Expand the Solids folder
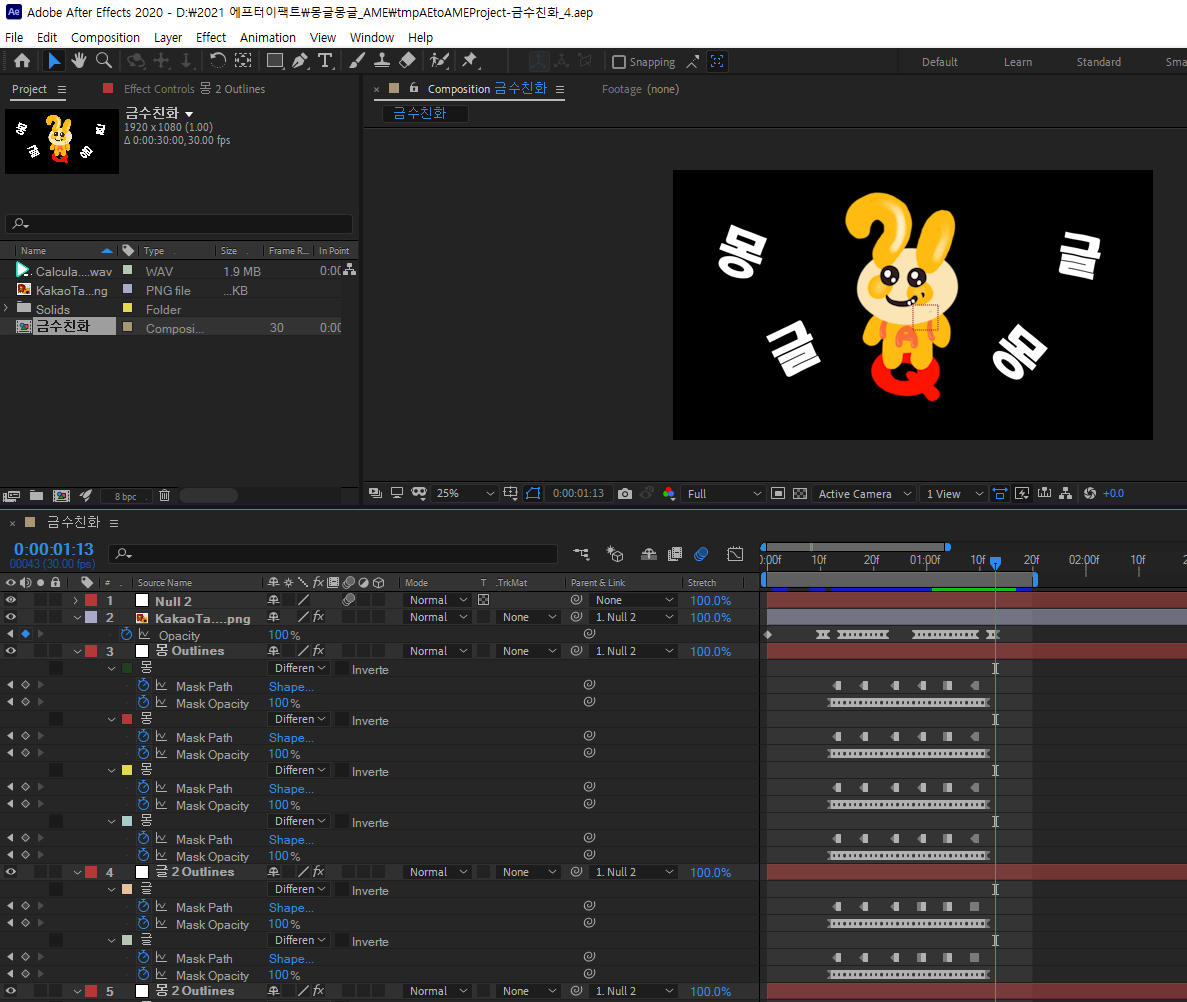 tap(6, 308)
